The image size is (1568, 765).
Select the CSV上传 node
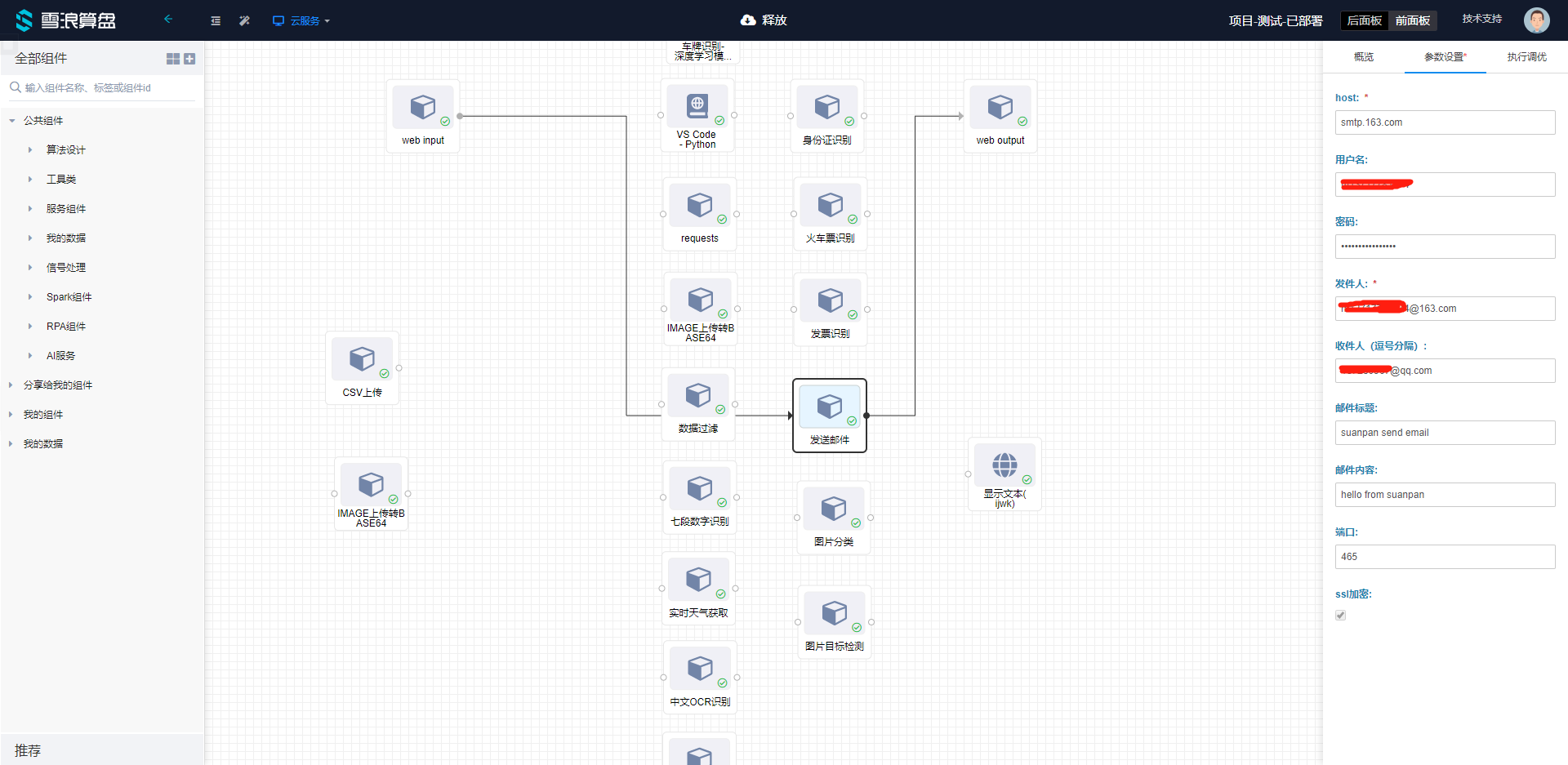362,367
